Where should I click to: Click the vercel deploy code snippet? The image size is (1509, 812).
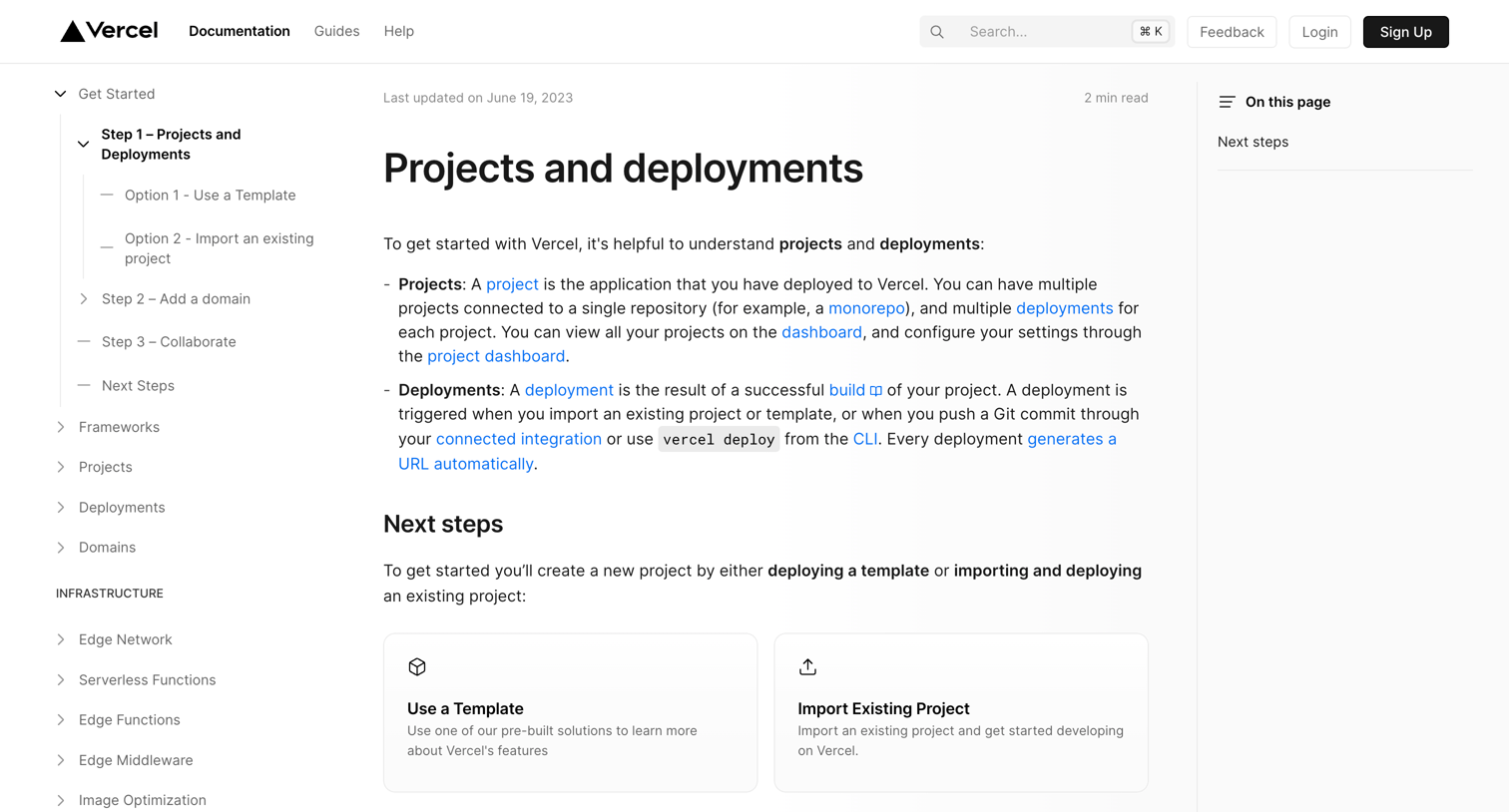click(719, 440)
